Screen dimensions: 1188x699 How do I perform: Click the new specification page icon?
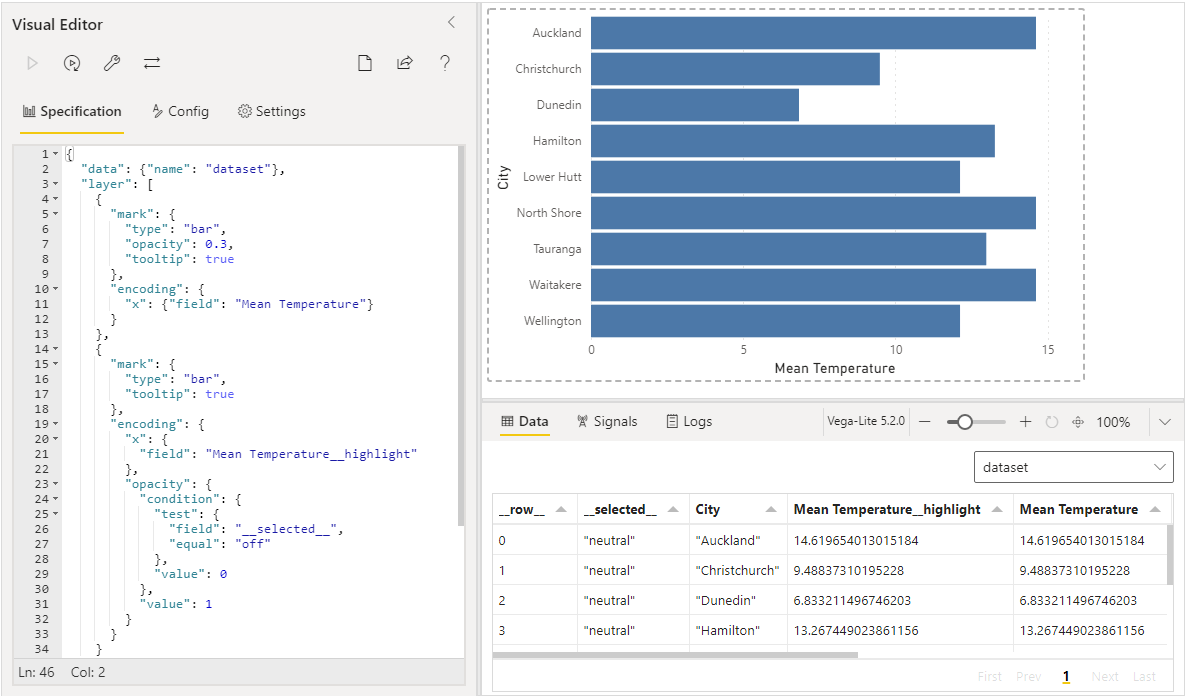coord(365,64)
